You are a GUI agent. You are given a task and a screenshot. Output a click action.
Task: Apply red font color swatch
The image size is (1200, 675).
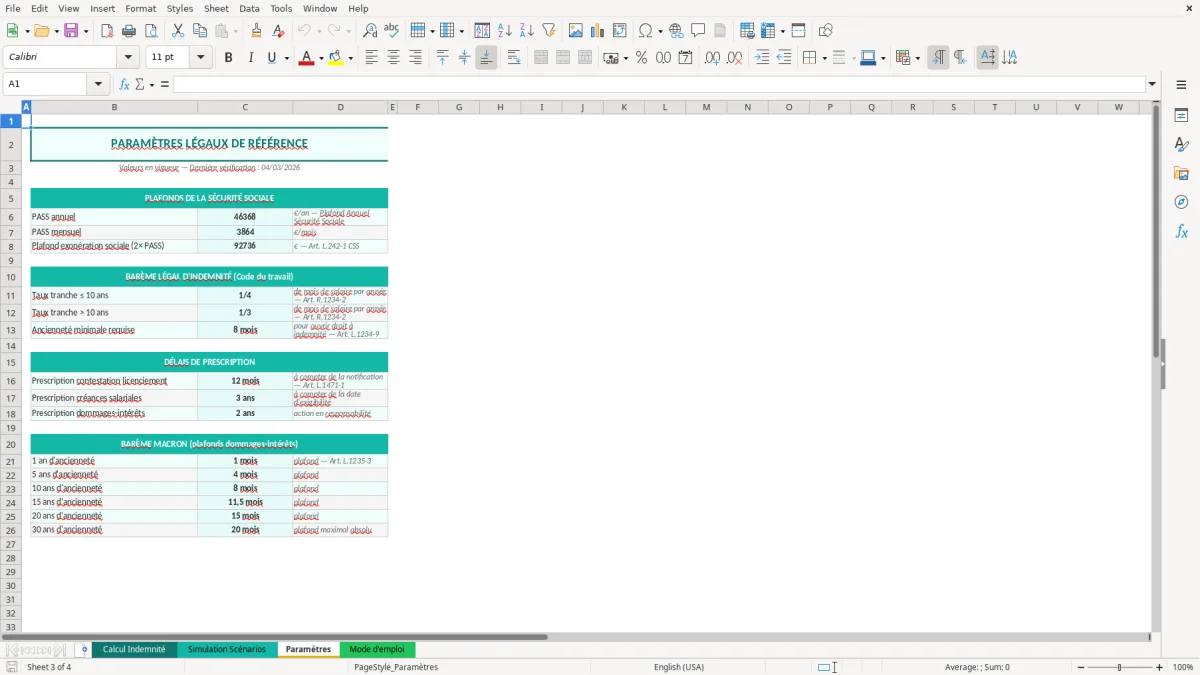305,58
